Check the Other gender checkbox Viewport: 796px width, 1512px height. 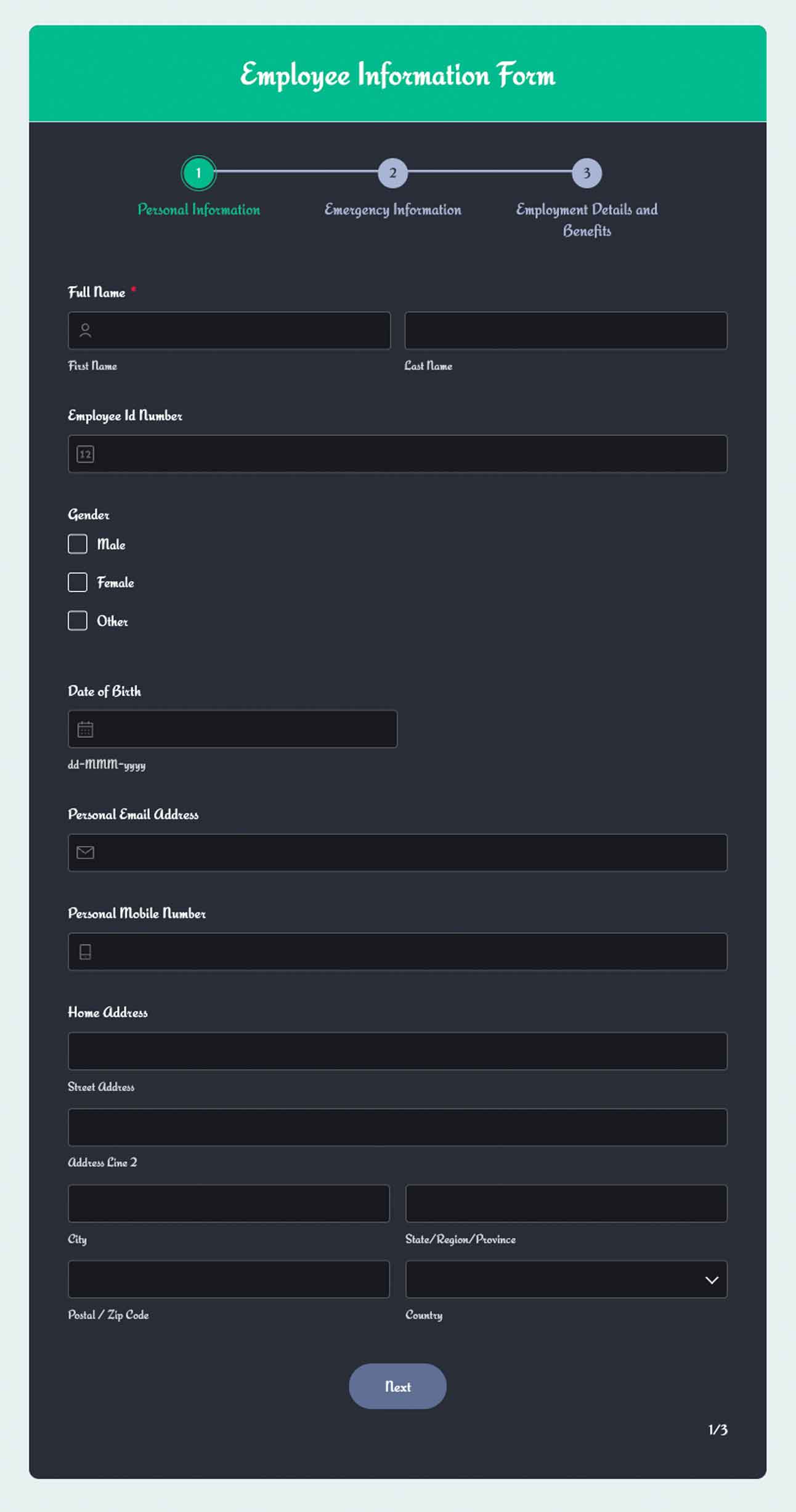coord(77,621)
